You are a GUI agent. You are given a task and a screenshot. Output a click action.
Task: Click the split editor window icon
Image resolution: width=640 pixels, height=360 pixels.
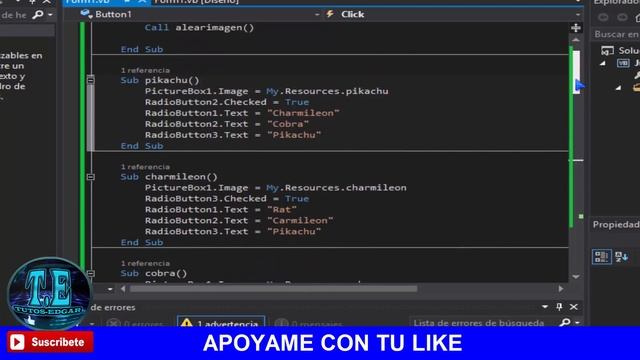pyautogui.click(x=576, y=28)
